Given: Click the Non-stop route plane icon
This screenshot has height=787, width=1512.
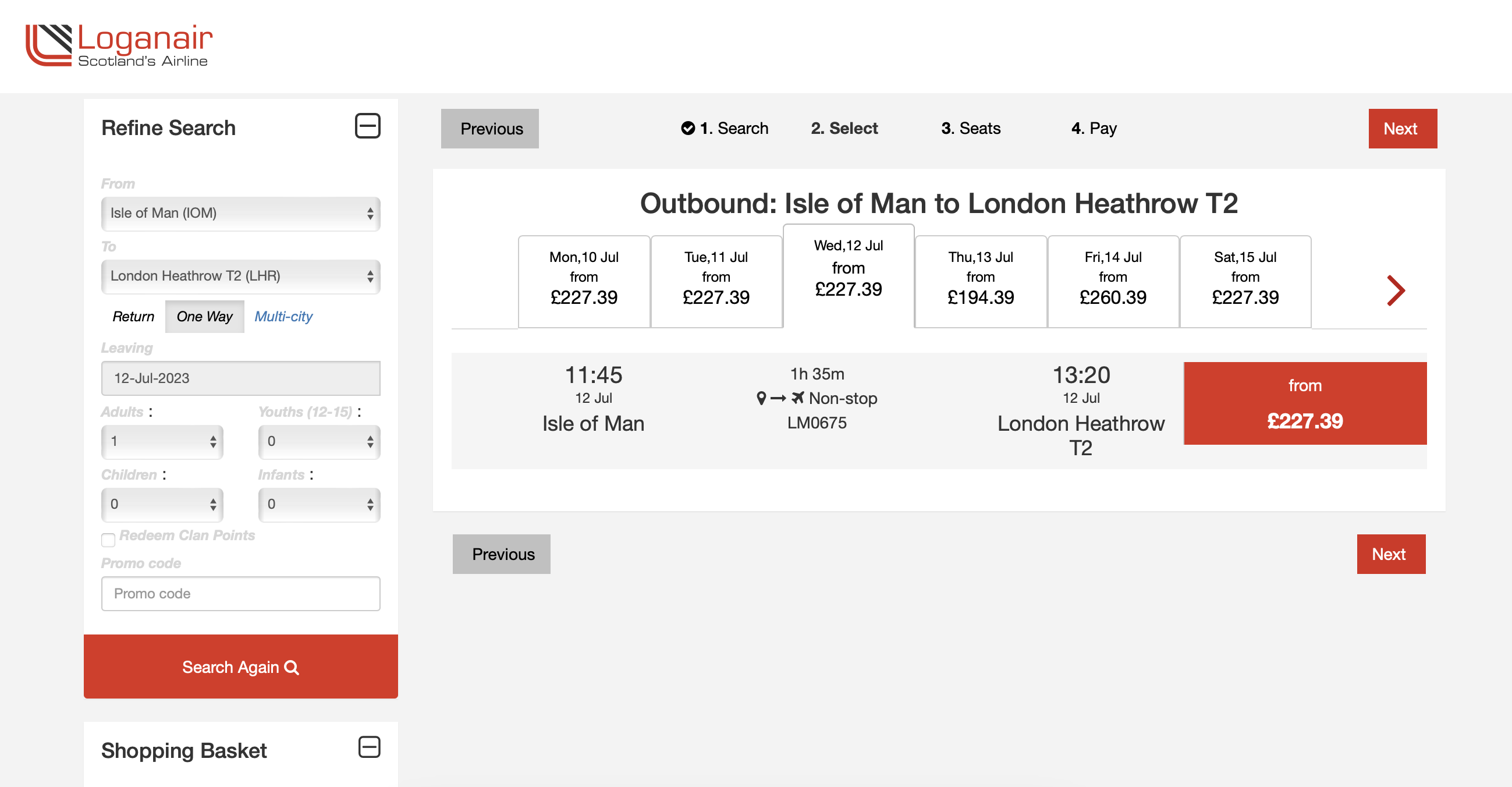Looking at the screenshot, I should click(797, 398).
